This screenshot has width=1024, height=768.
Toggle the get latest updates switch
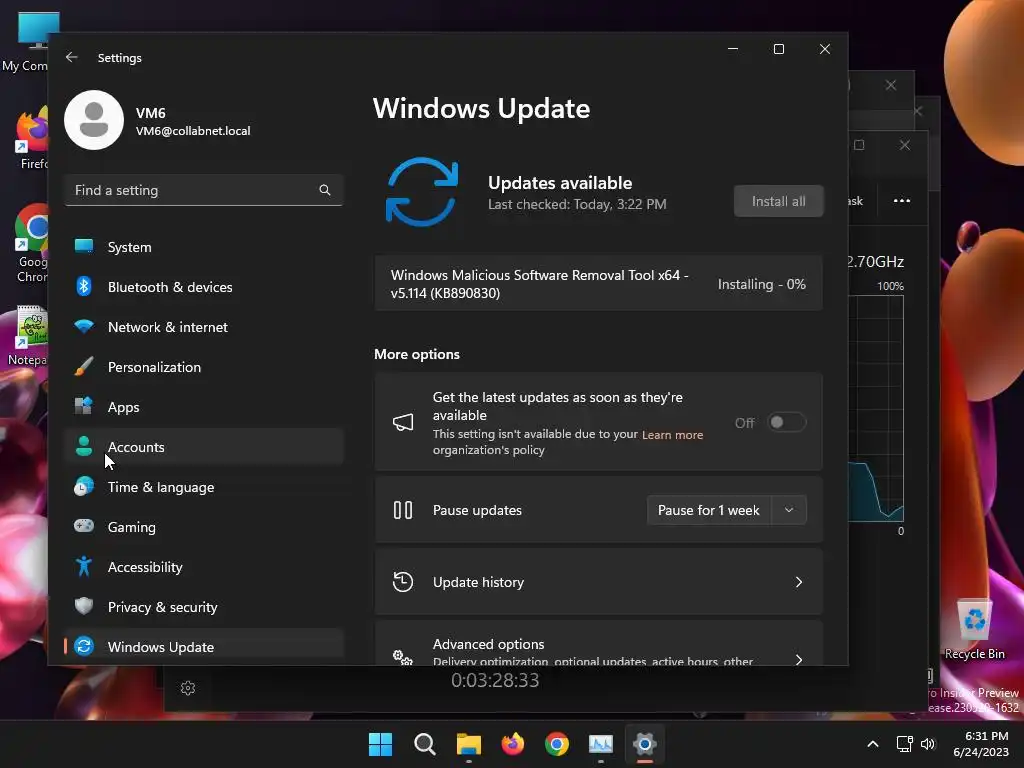coord(786,423)
